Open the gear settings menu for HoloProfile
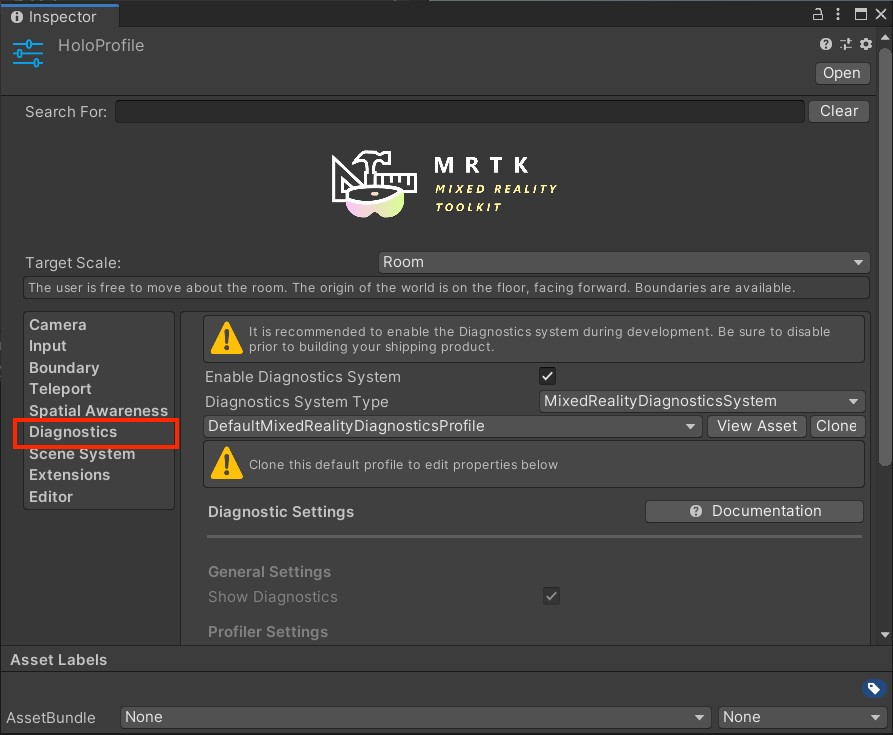Image resolution: width=893 pixels, height=735 pixels. tap(866, 44)
